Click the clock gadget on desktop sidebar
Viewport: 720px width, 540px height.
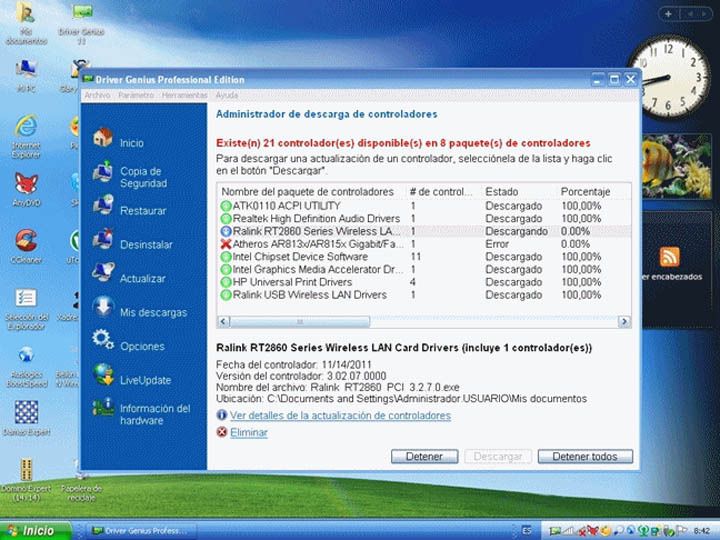(671, 78)
